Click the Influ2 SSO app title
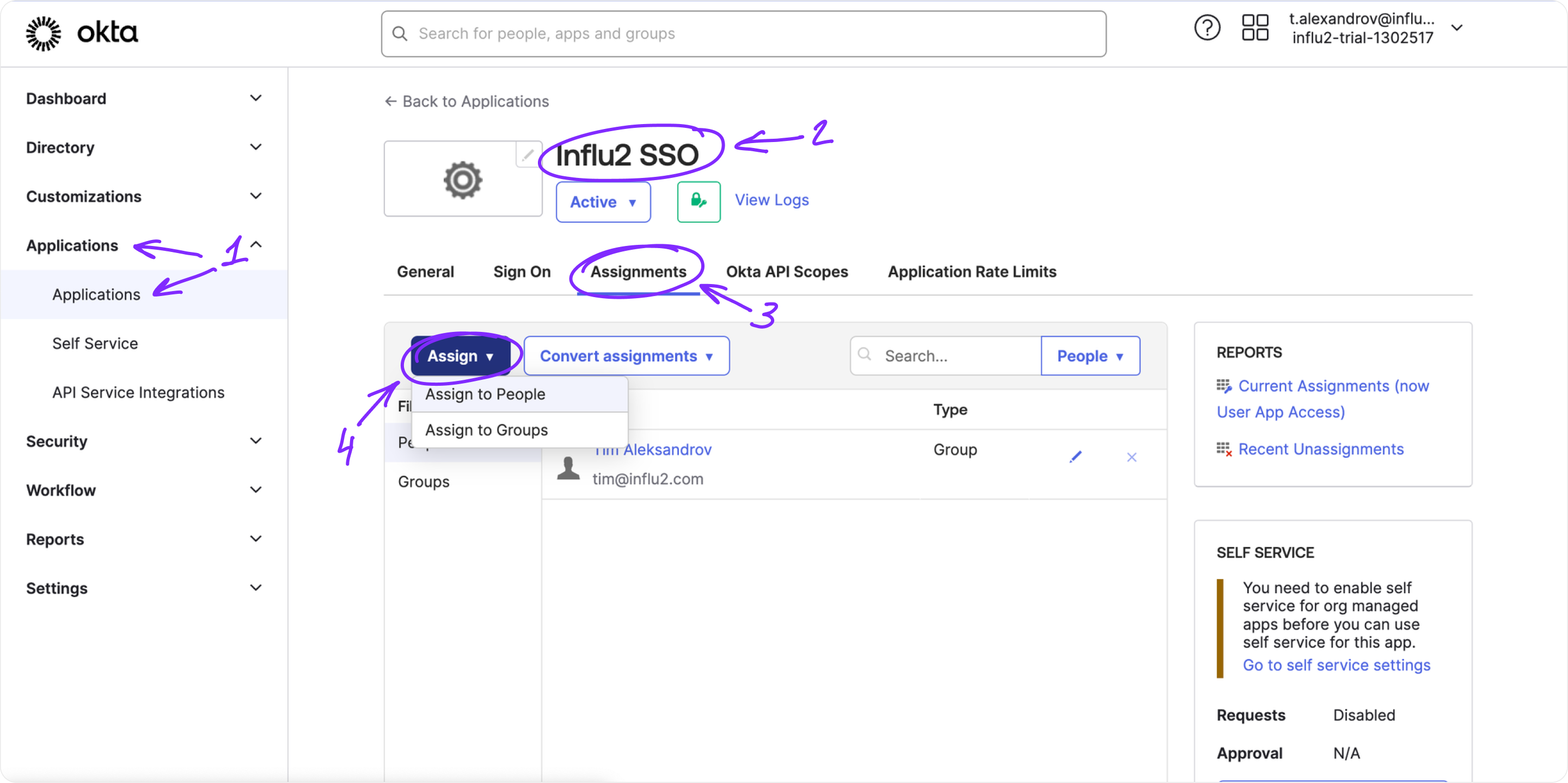Viewport: 1568px width, 783px height. [627, 155]
